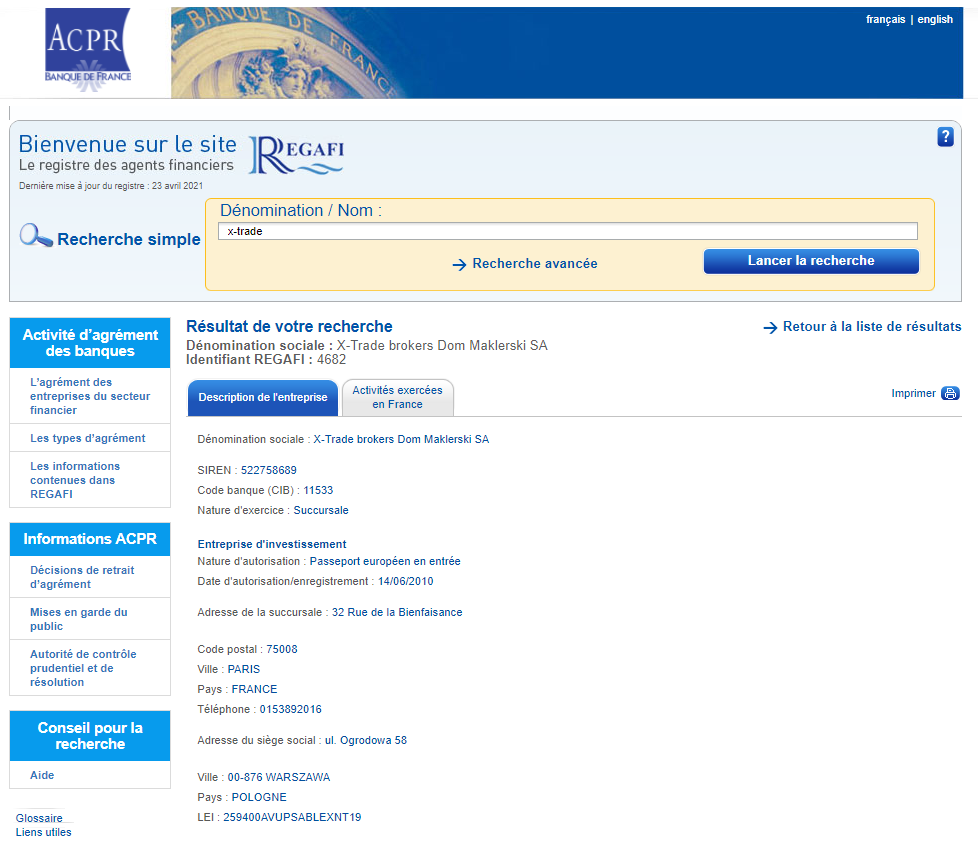Screen dimensions: 978x860
Task: Click Informations ACPR sidebar header
Action: point(90,539)
